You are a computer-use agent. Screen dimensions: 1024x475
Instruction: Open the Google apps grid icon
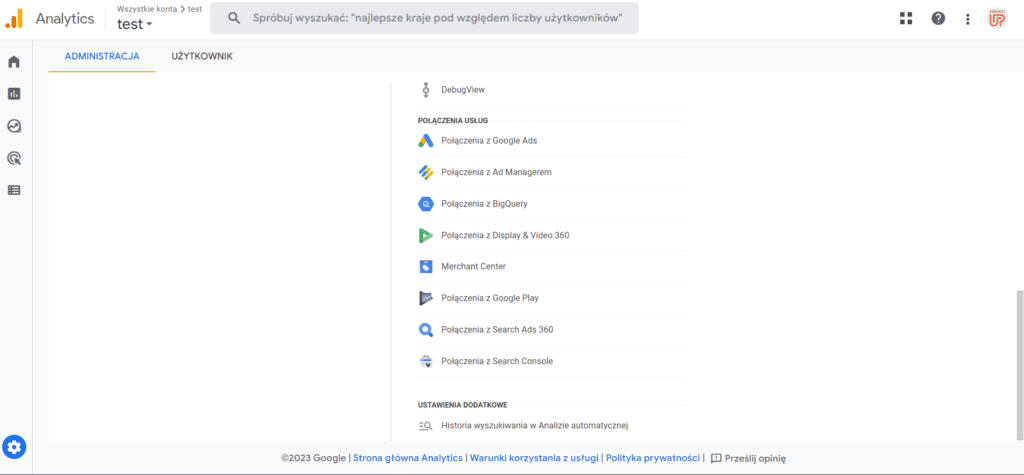coord(906,18)
